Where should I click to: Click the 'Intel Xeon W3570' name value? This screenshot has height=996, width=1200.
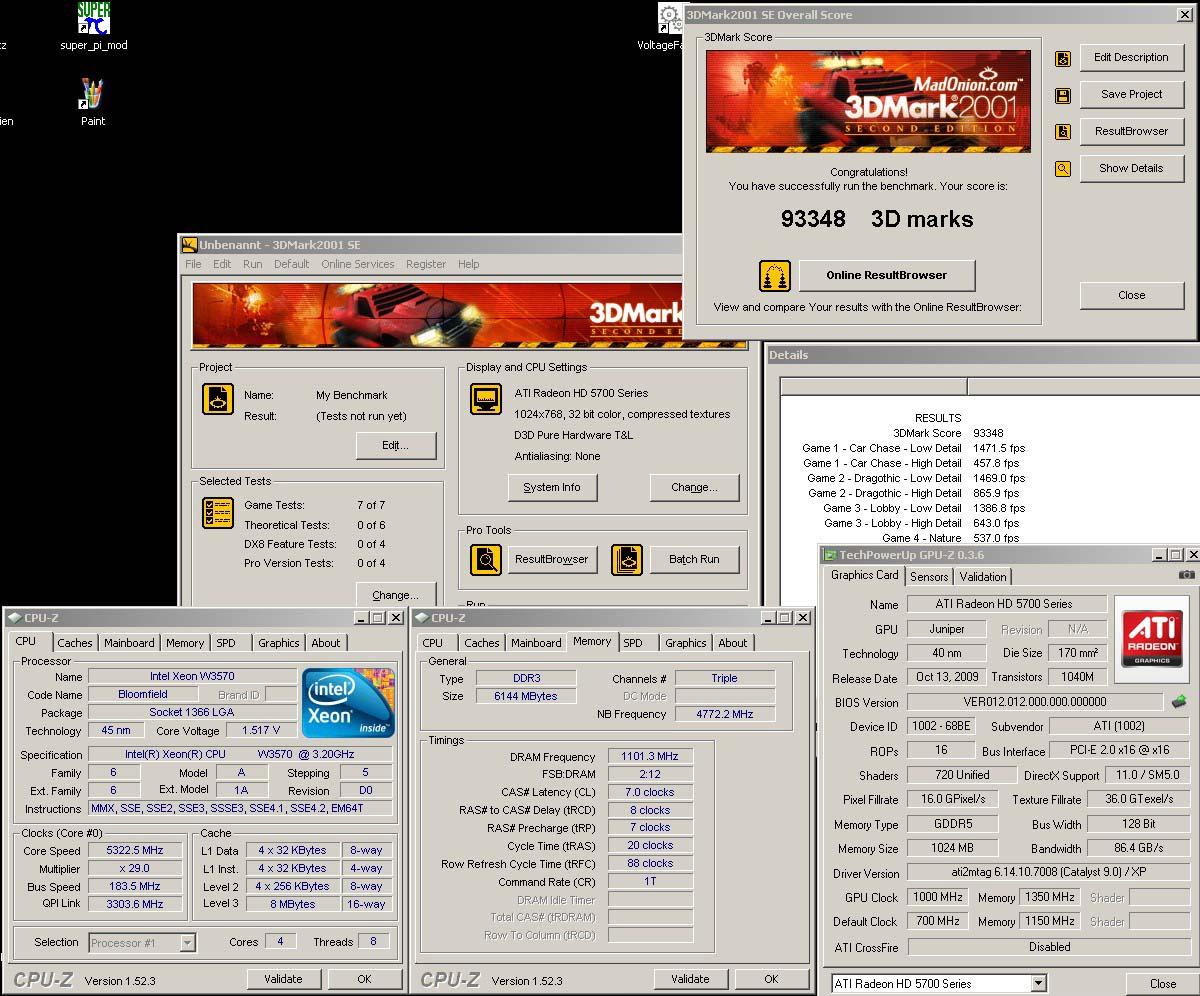[192, 676]
